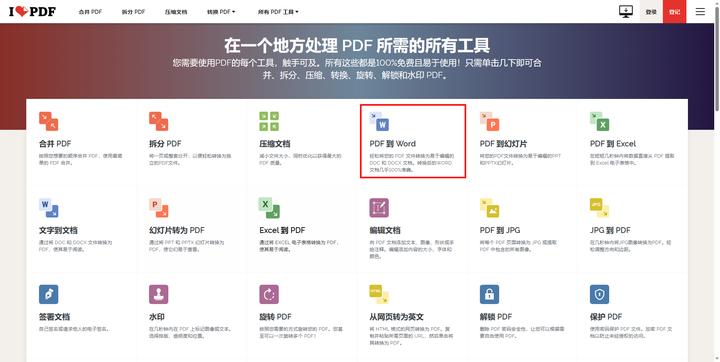Open the 拆分 PDF header menu item

tap(133, 12)
